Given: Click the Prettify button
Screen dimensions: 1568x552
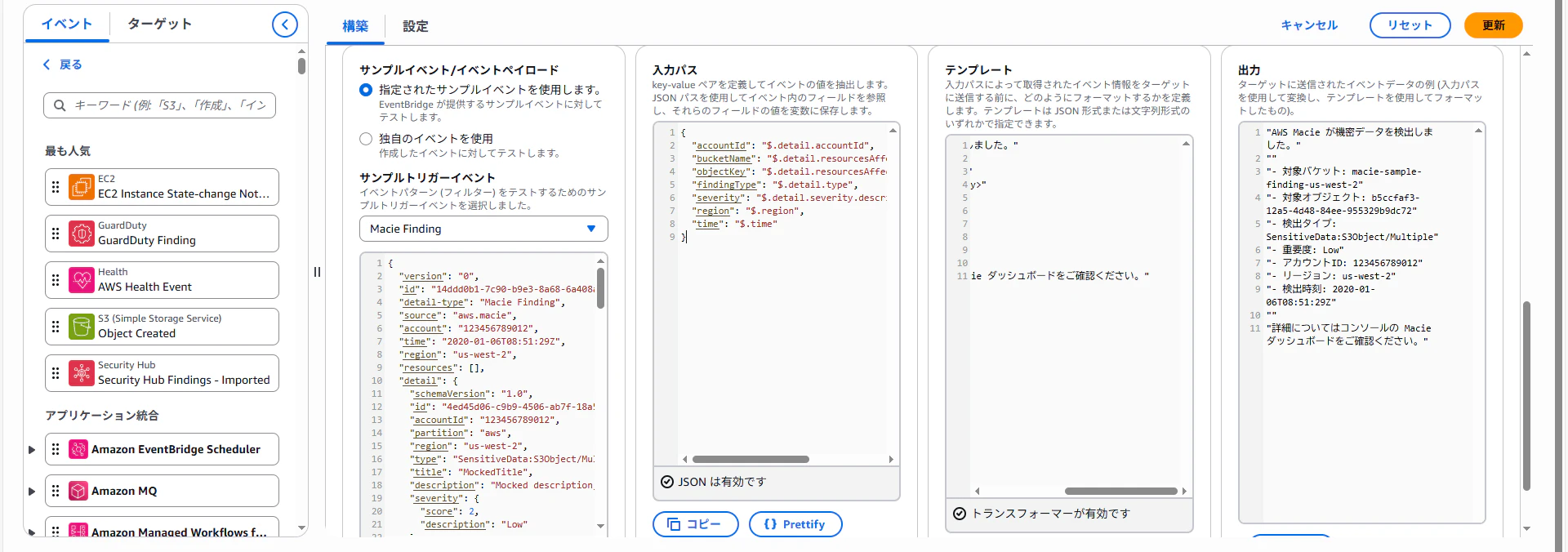Looking at the screenshot, I should pyautogui.click(x=795, y=524).
